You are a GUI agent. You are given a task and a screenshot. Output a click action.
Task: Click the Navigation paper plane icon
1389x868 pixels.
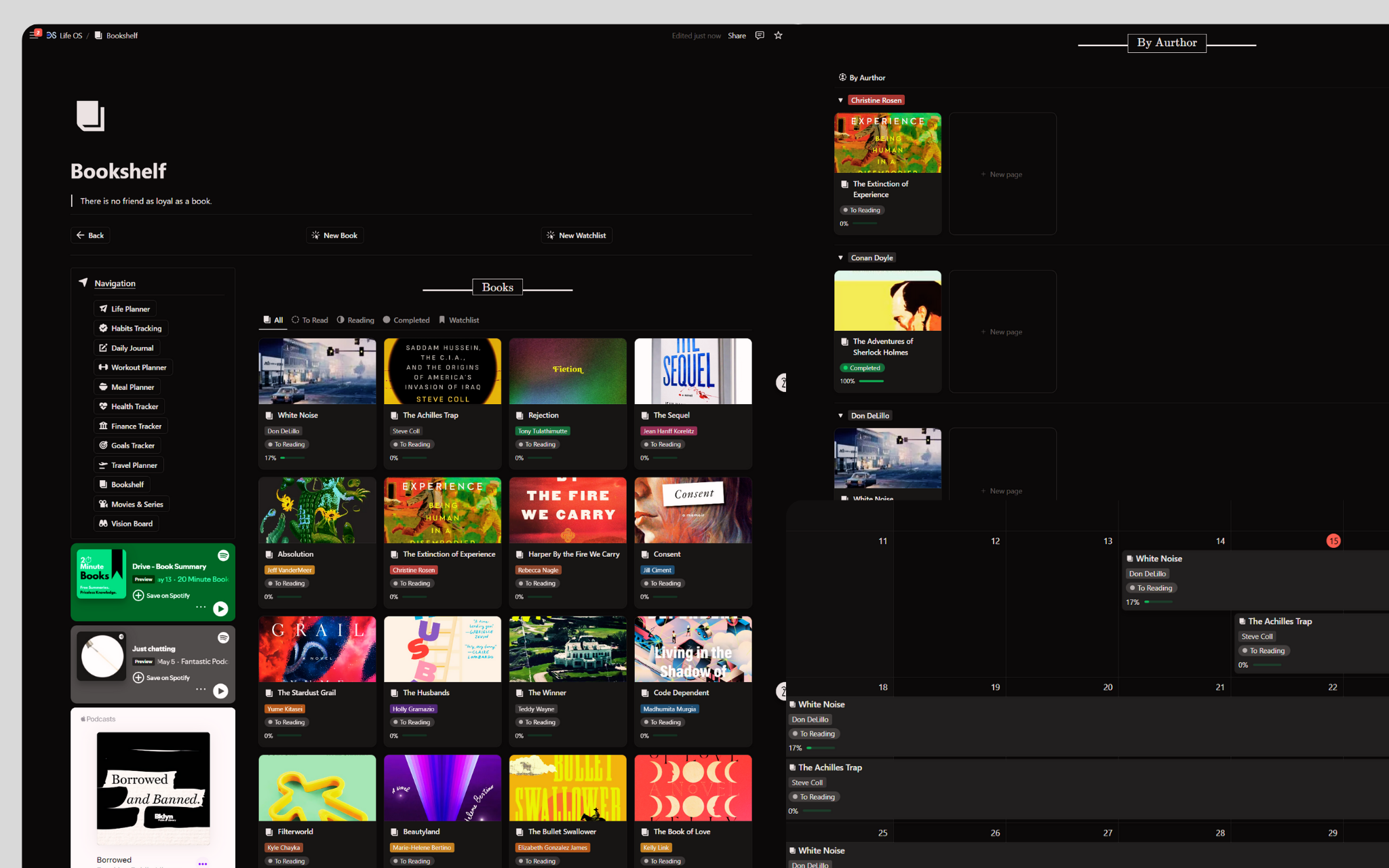(x=83, y=283)
